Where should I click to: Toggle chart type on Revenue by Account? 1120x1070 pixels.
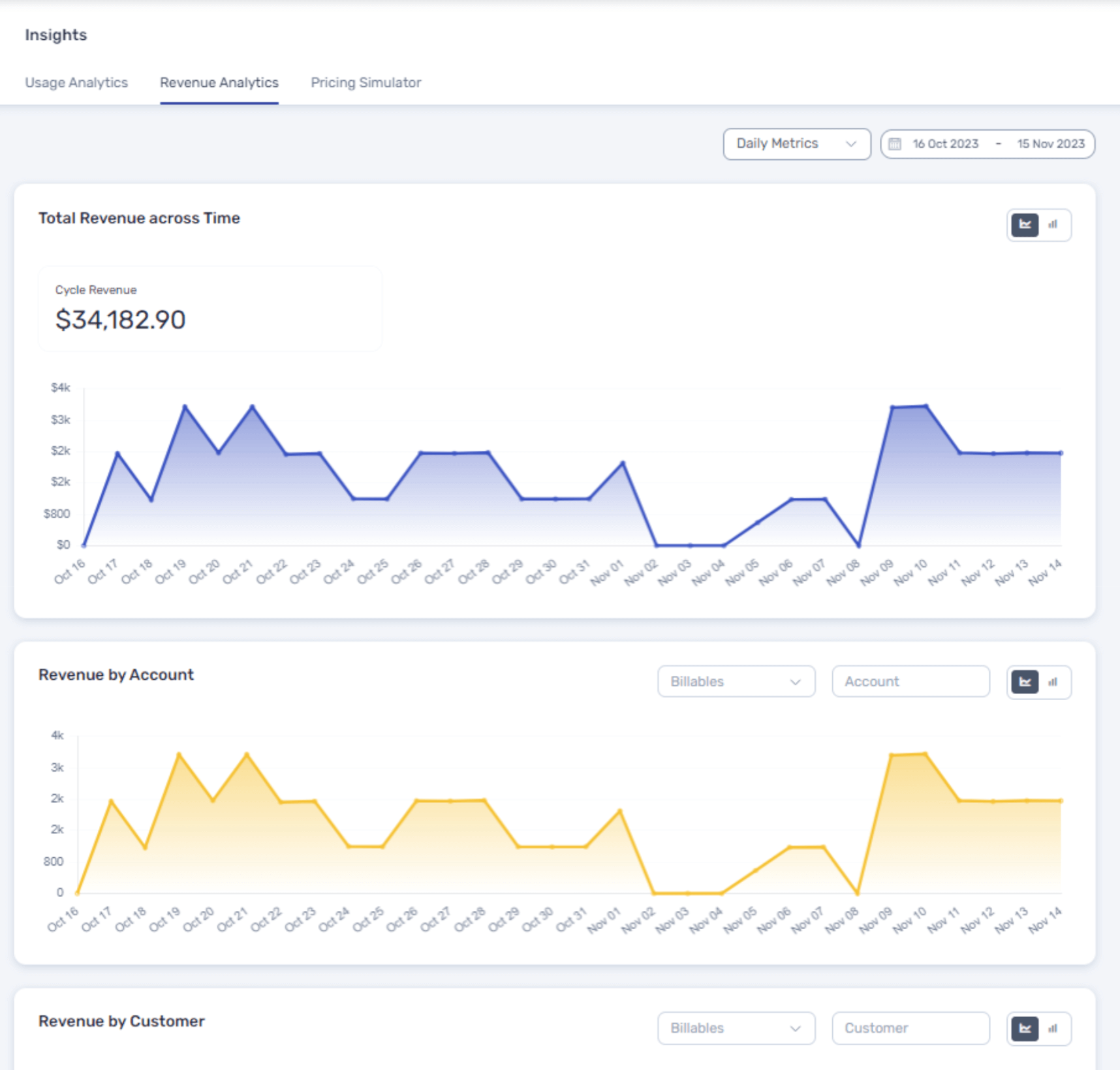[1053, 682]
